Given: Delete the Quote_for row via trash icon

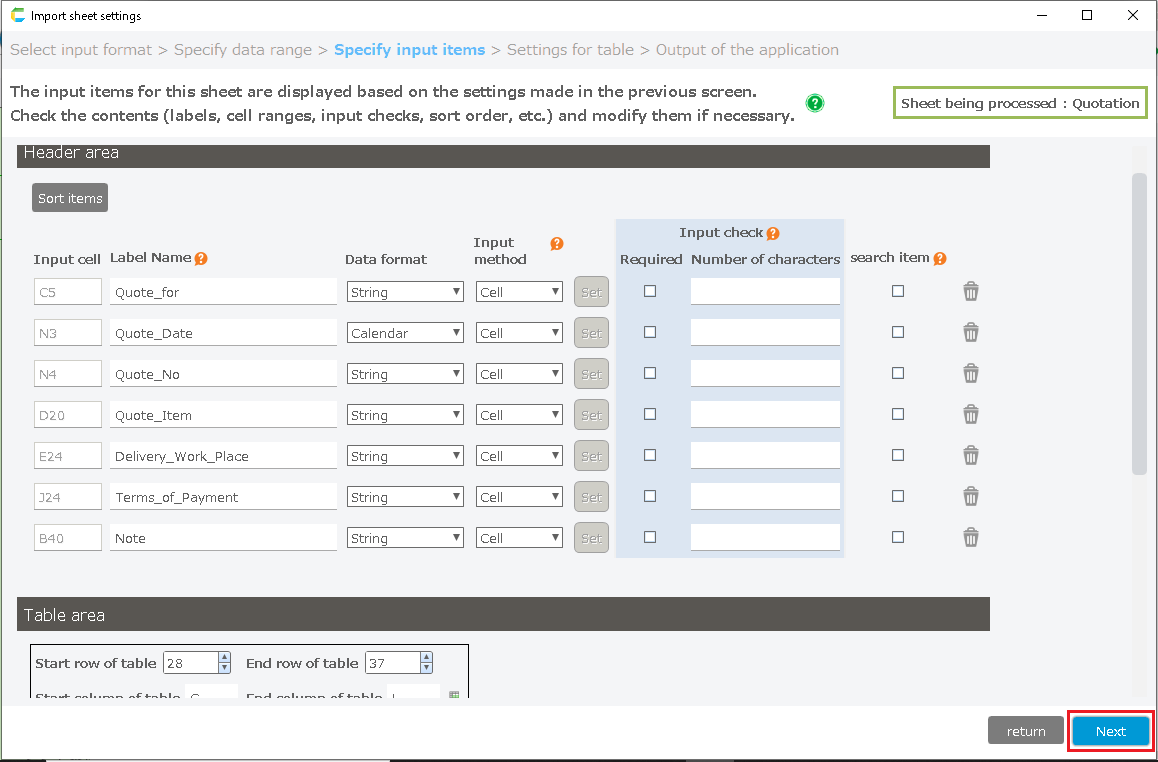Looking at the screenshot, I should 970,291.
